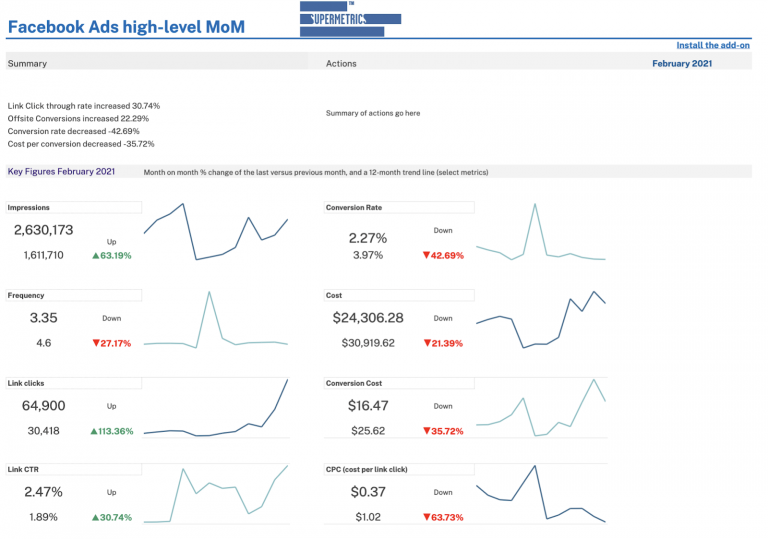Viewport: 768px width, 539px height.
Task: Select the Link clicks trend sparkline
Action: point(216,408)
